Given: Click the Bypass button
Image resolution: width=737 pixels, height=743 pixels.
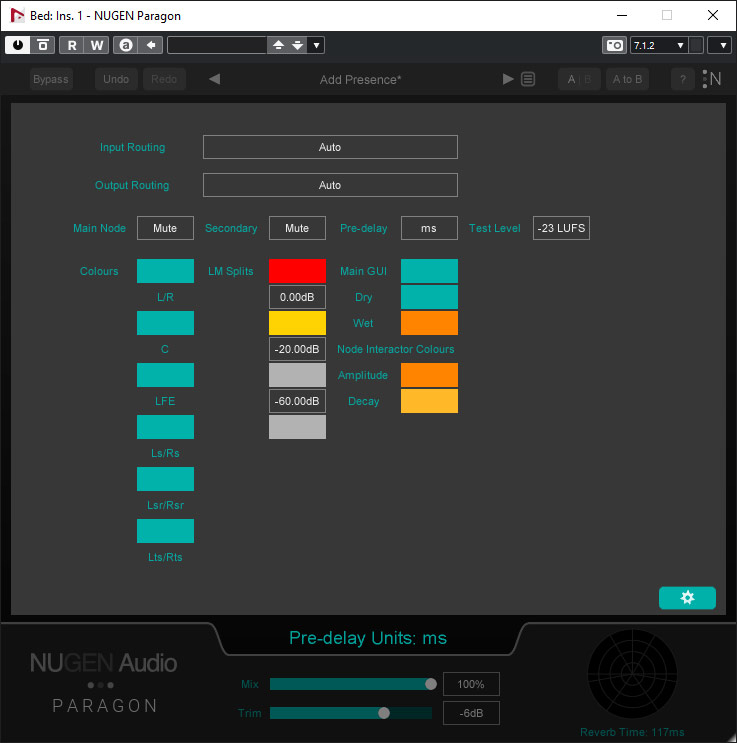Looking at the screenshot, I should pyautogui.click(x=51, y=79).
